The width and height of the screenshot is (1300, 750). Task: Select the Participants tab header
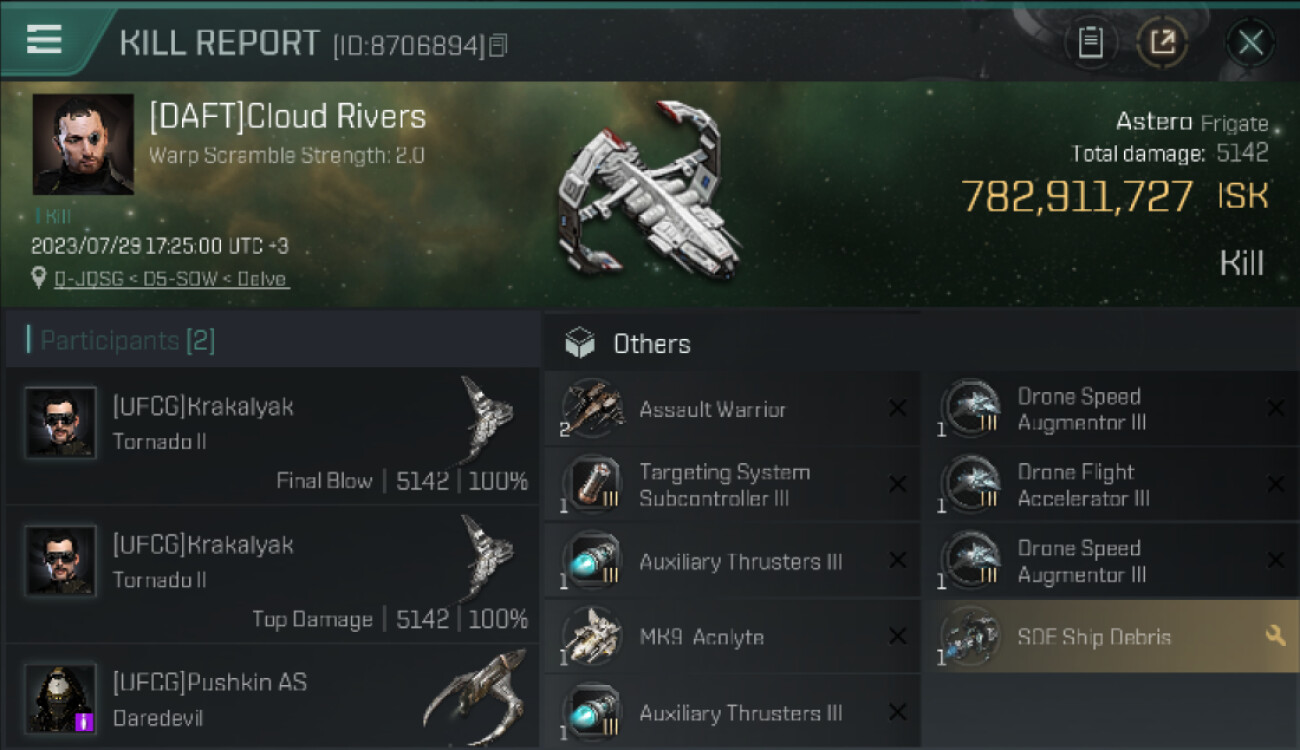click(x=127, y=341)
